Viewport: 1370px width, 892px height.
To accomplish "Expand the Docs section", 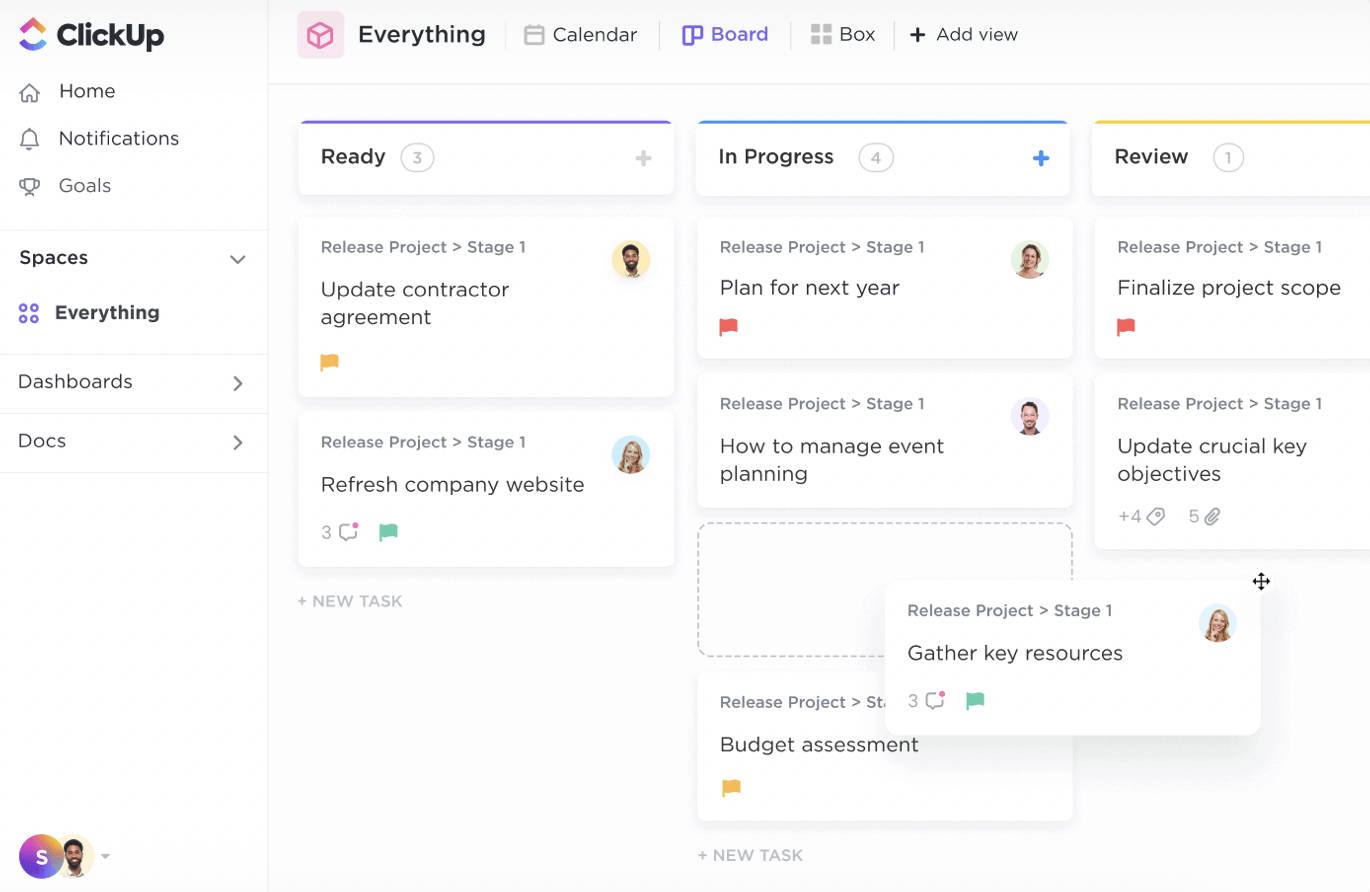I will point(238,441).
